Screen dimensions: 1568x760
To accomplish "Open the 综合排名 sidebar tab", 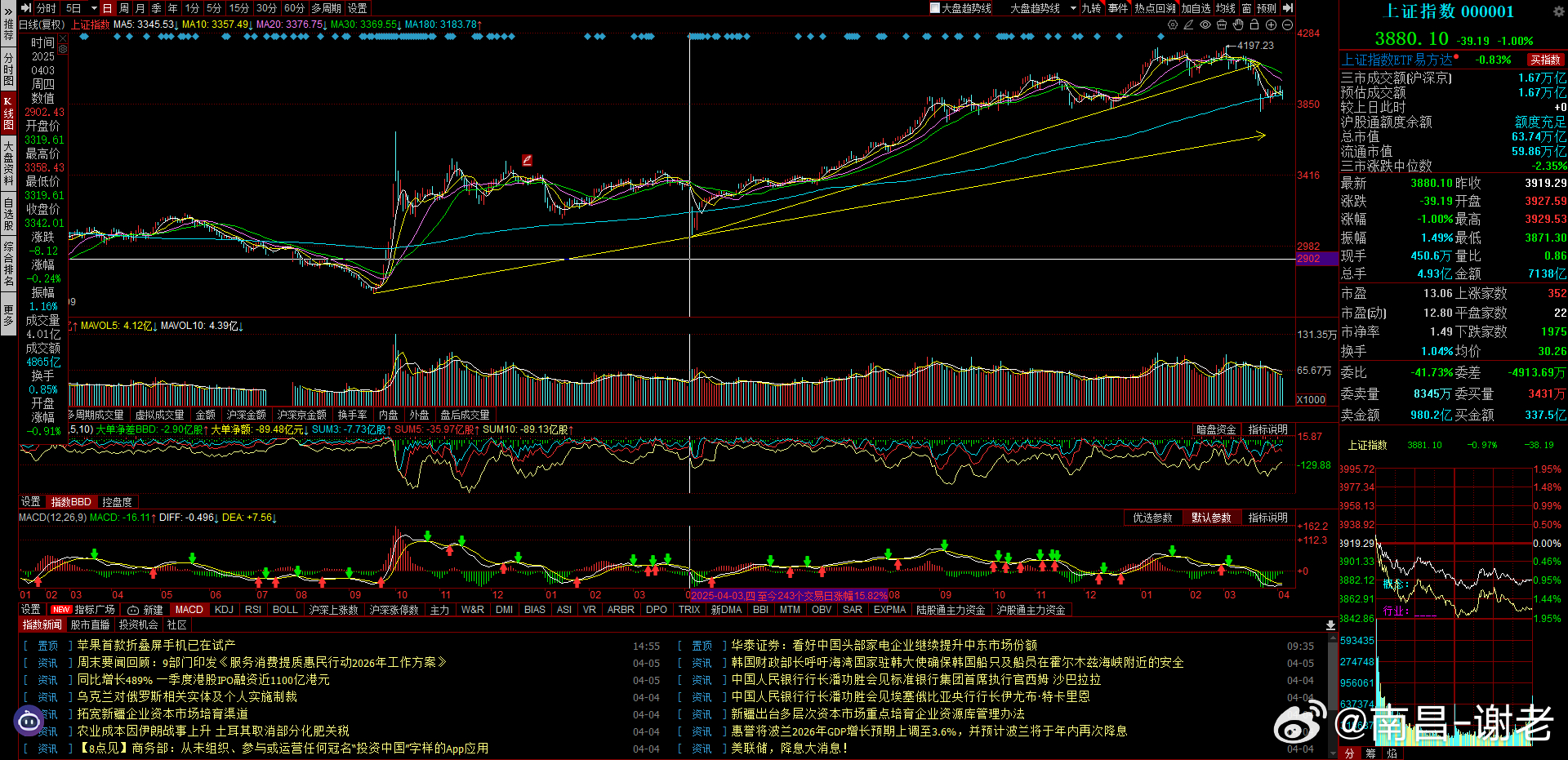I will 8,264.
